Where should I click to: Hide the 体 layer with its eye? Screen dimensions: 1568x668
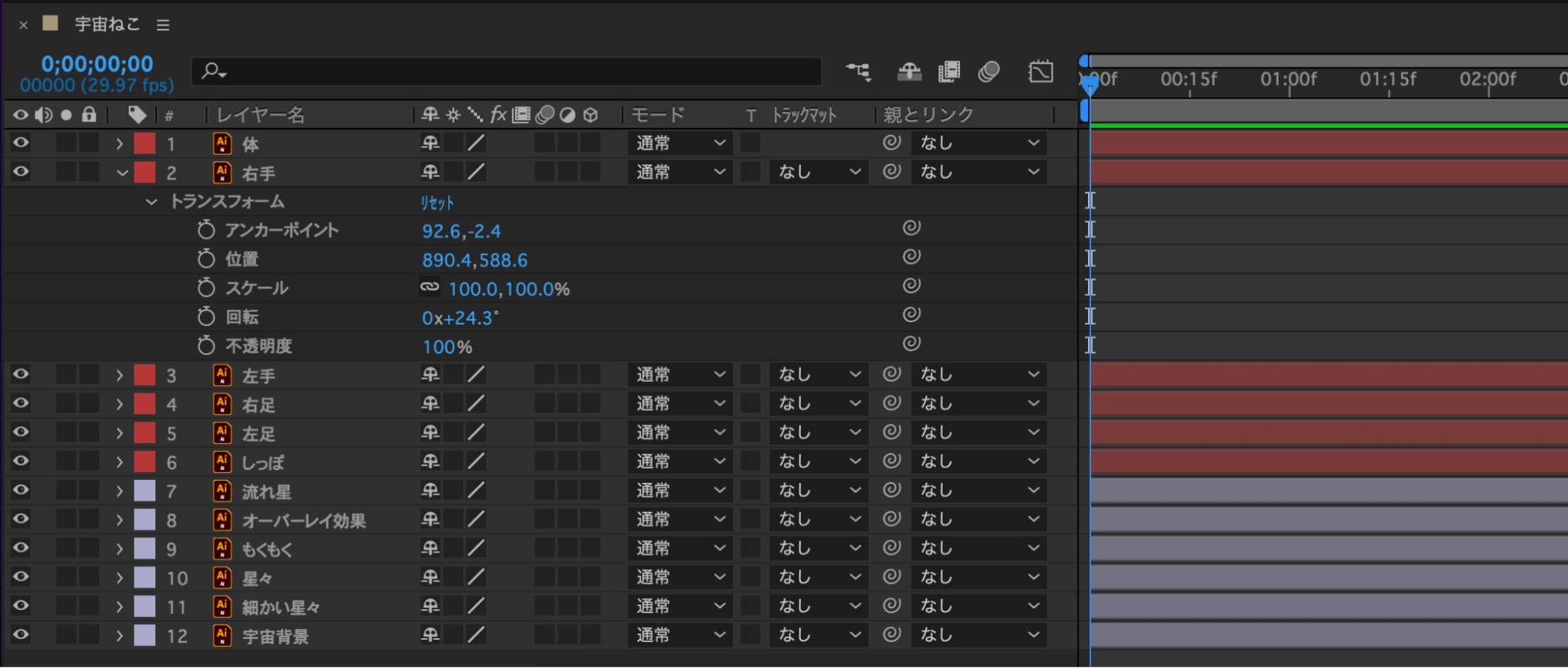[21, 143]
